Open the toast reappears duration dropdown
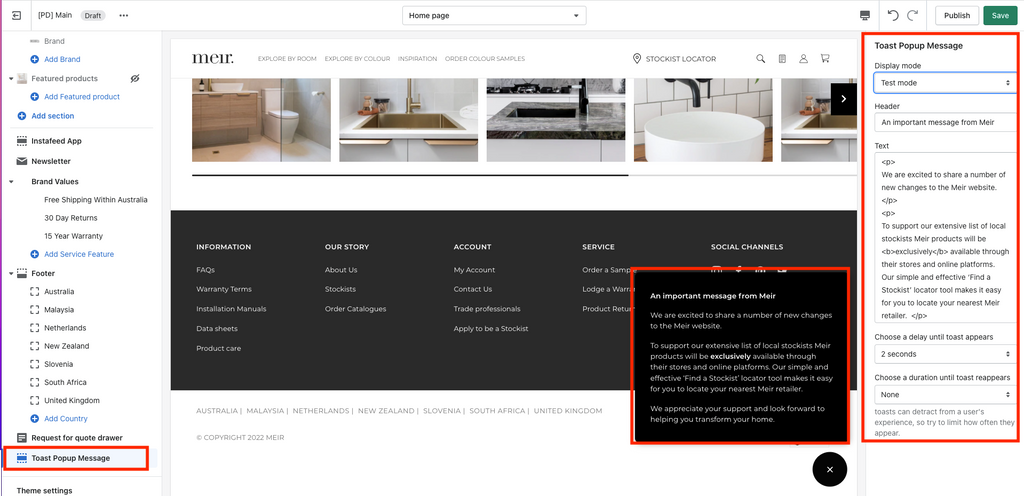Viewport: 1024px width, 496px height. (x=945, y=395)
